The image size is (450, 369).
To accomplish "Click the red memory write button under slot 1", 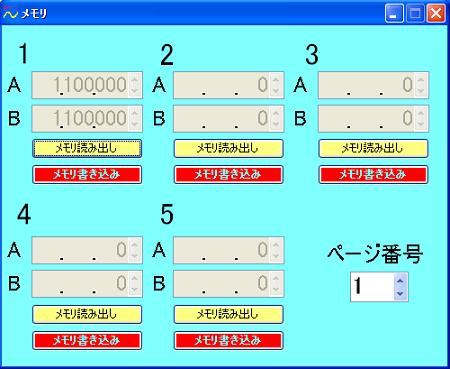I will 87,174.
